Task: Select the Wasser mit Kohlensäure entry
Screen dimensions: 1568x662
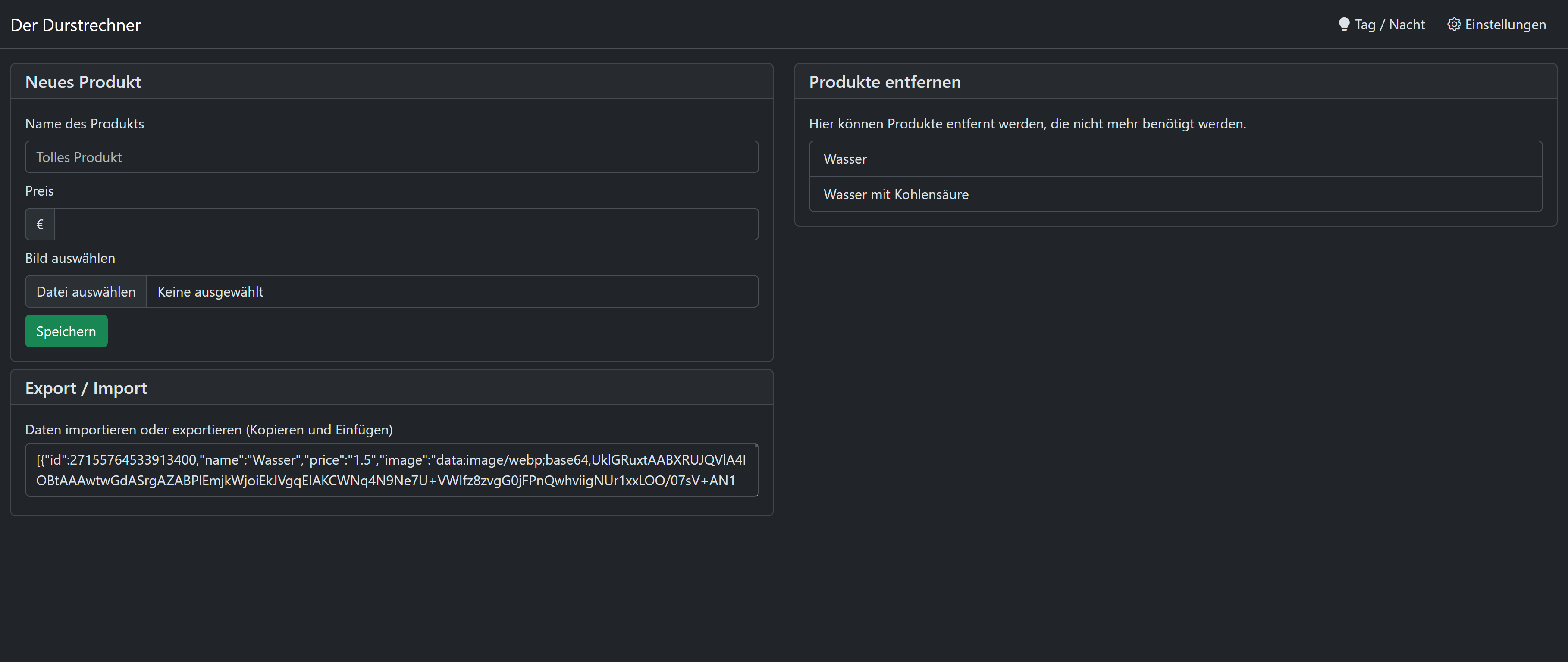Action: coord(1175,194)
